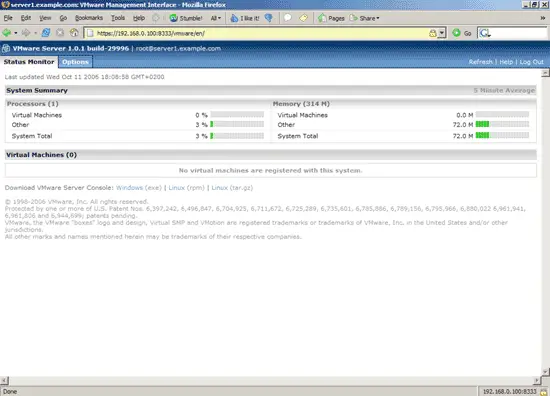The width and height of the screenshot is (550, 396).
Task: Click the 'Memory (314 M)' label
Action: (301, 104)
